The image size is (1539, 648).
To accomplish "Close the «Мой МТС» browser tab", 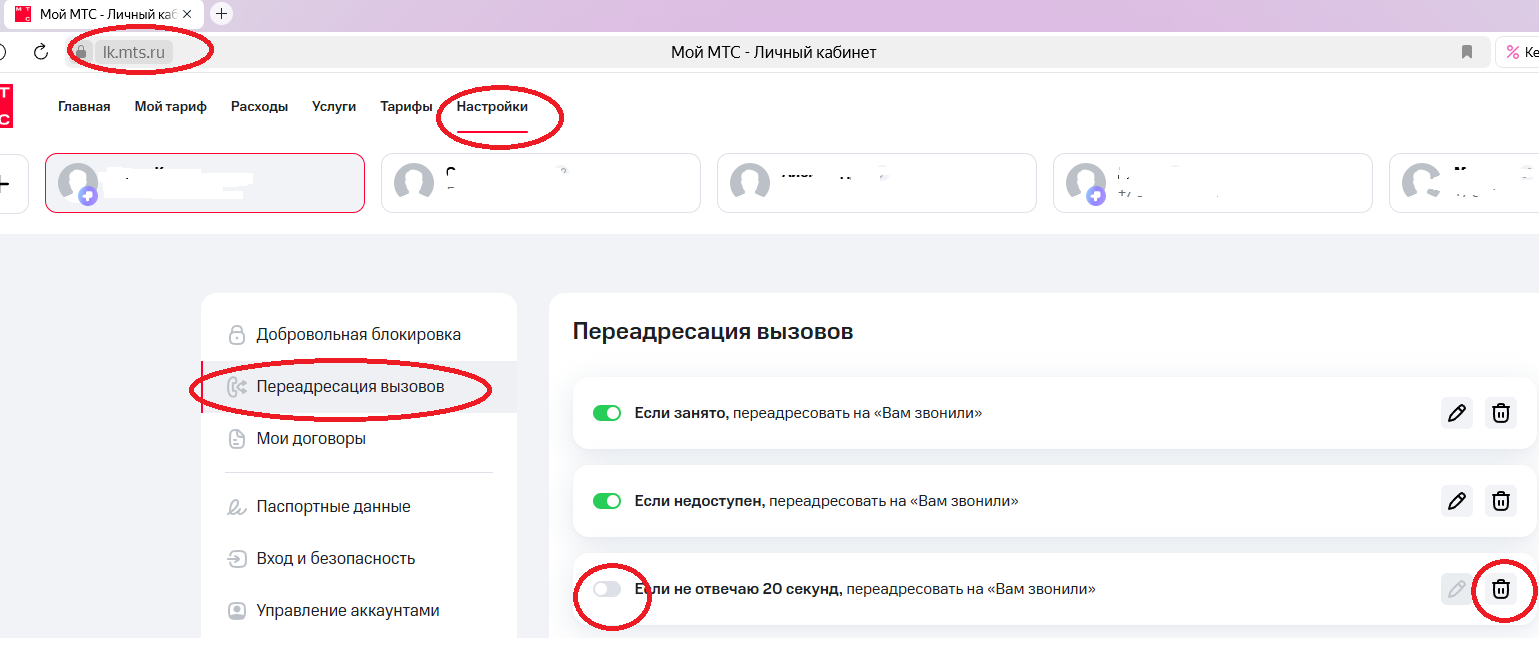I will coord(187,14).
